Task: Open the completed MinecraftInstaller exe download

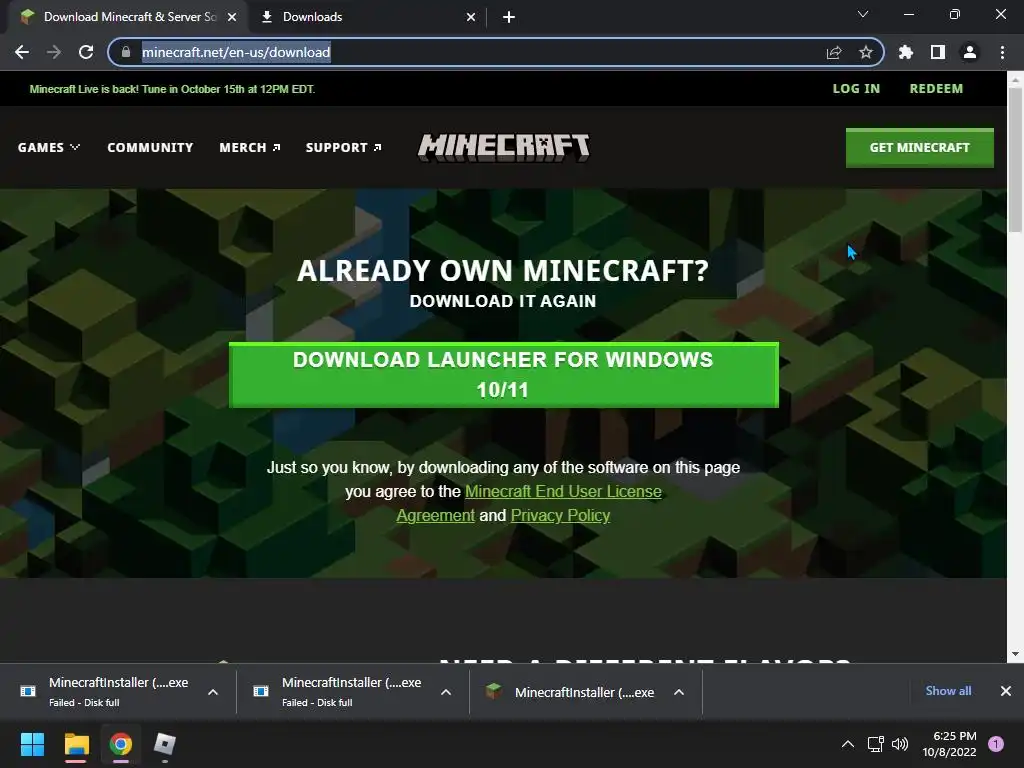Action: [571, 692]
